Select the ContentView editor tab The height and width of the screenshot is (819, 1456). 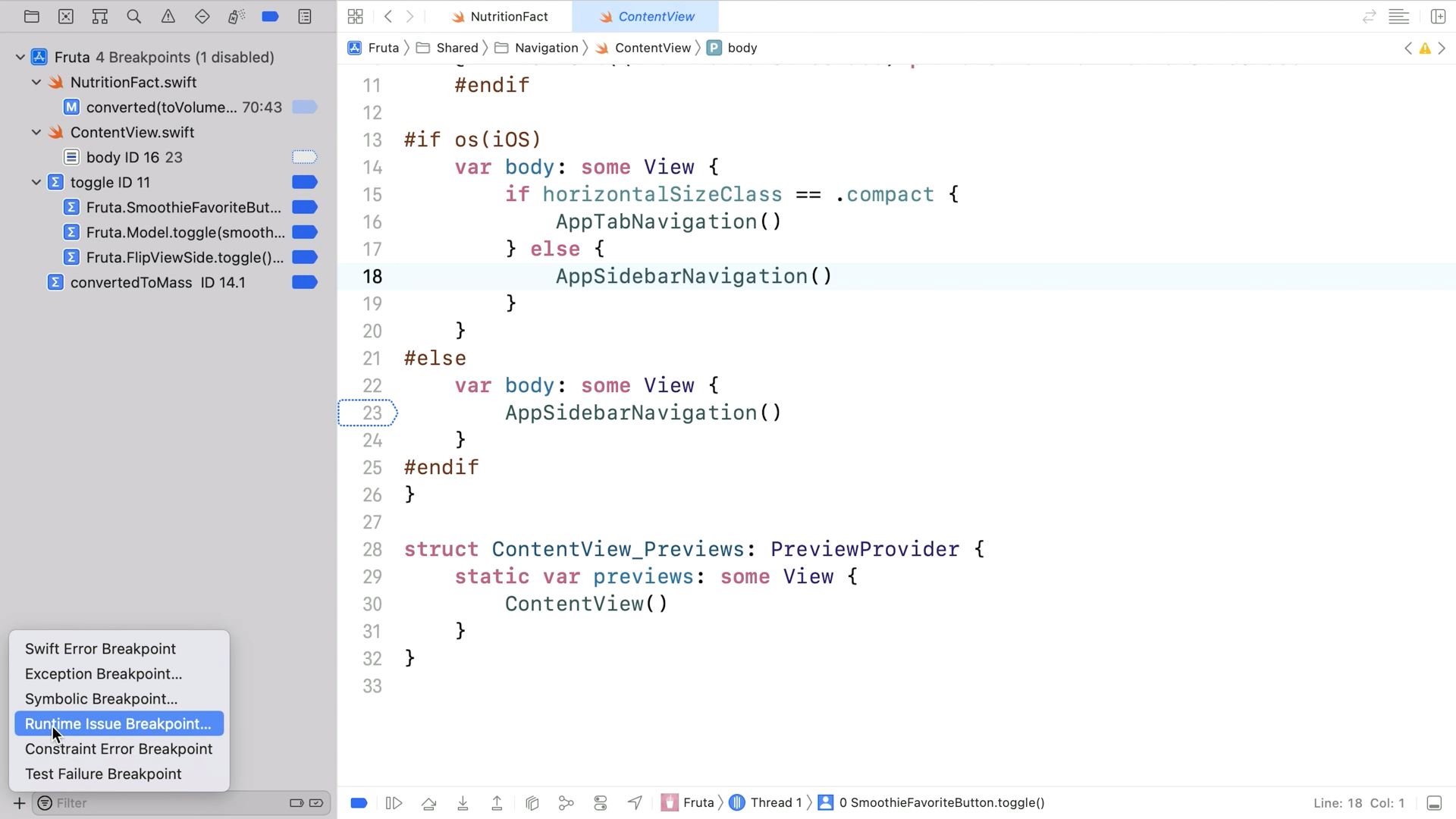click(646, 17)
